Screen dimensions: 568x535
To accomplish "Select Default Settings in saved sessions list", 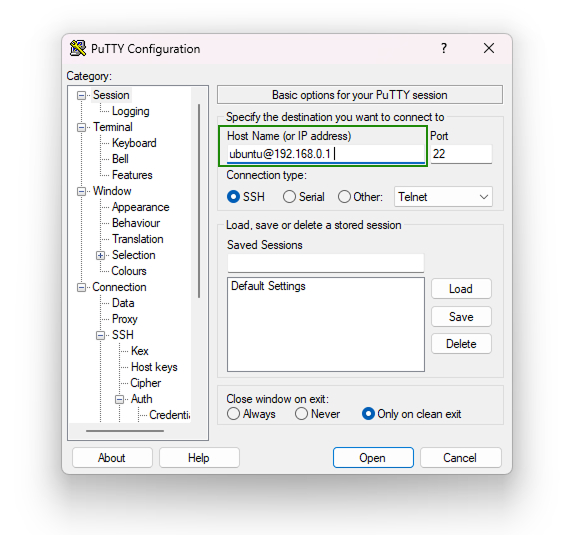I will pyautogui.click(x=268, y=286).
